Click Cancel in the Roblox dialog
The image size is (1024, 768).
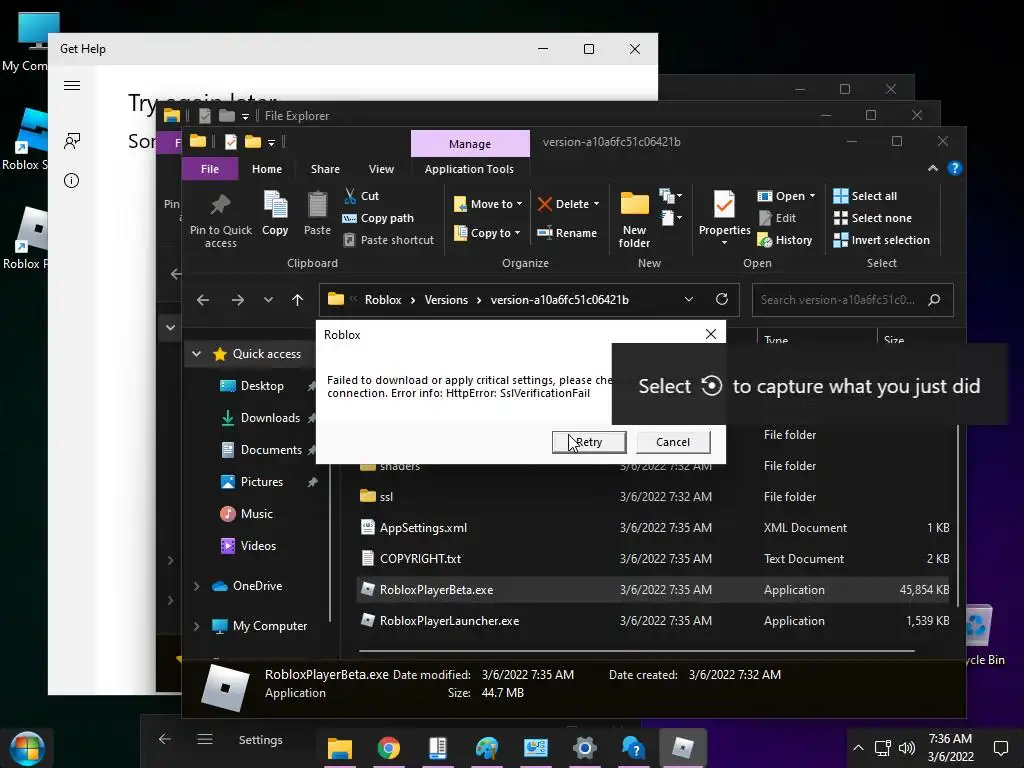tap(673, 442)
